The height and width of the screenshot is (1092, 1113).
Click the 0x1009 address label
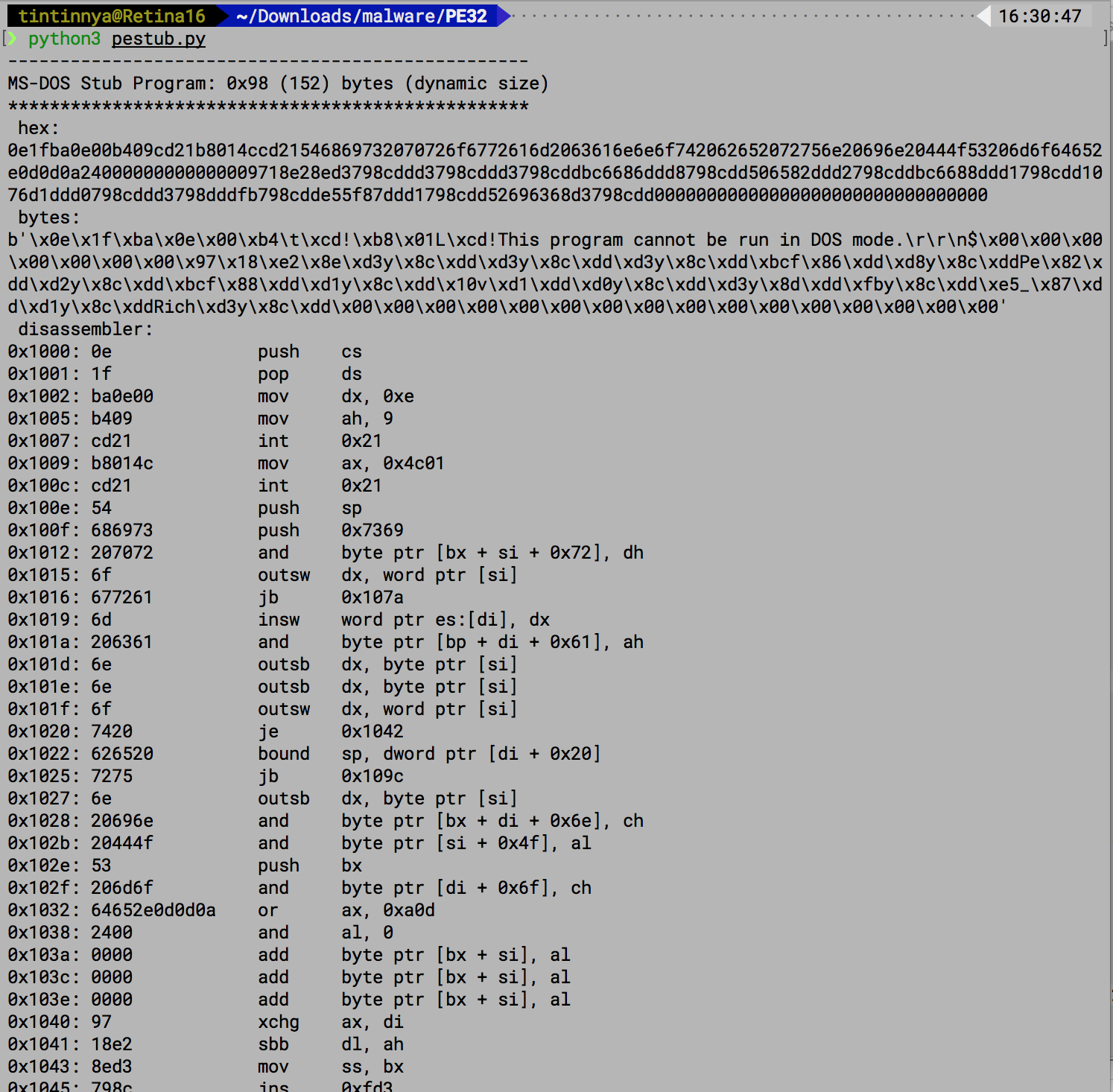click(38, 463)
